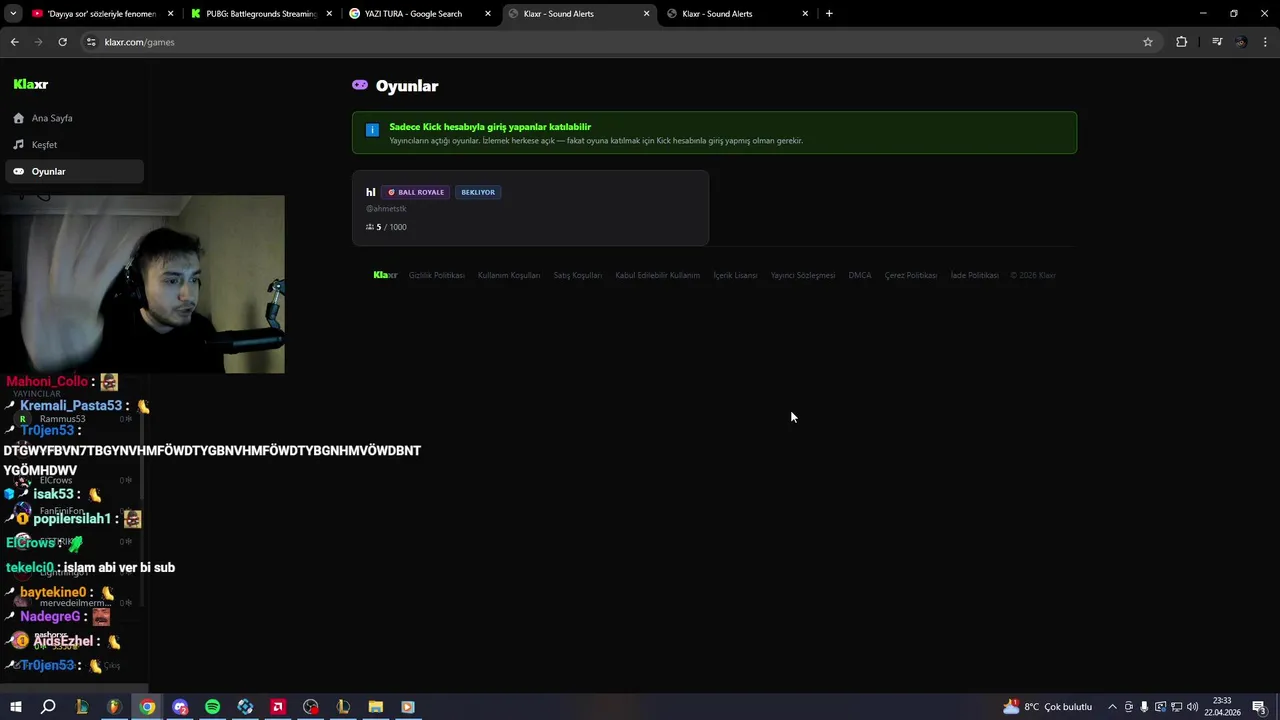This screenshot has height=720, width=1280.
Task: Open the 8°C Çok bulutlu weather widget
Action: [1046, 707]
